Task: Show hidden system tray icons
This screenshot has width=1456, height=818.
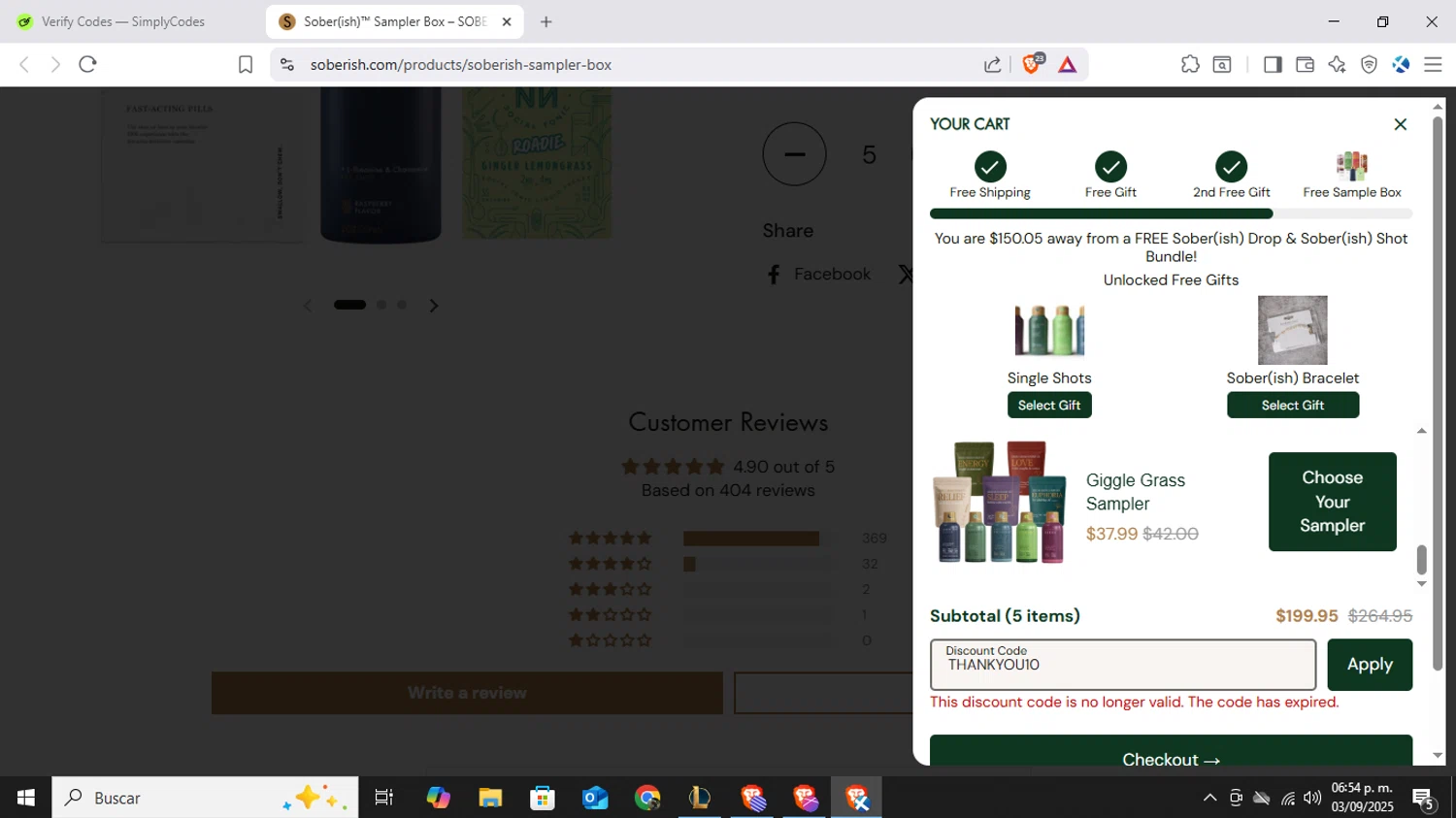Action: click(x=1209, y=798)
